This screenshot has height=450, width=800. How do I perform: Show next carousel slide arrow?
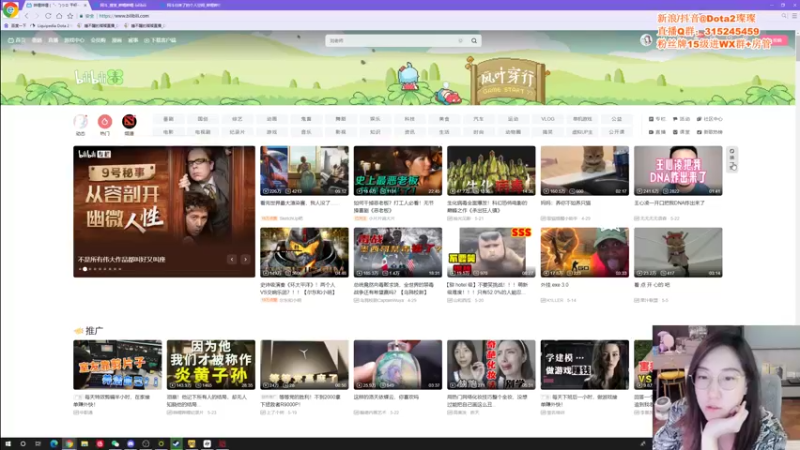[x=245, y=259]
